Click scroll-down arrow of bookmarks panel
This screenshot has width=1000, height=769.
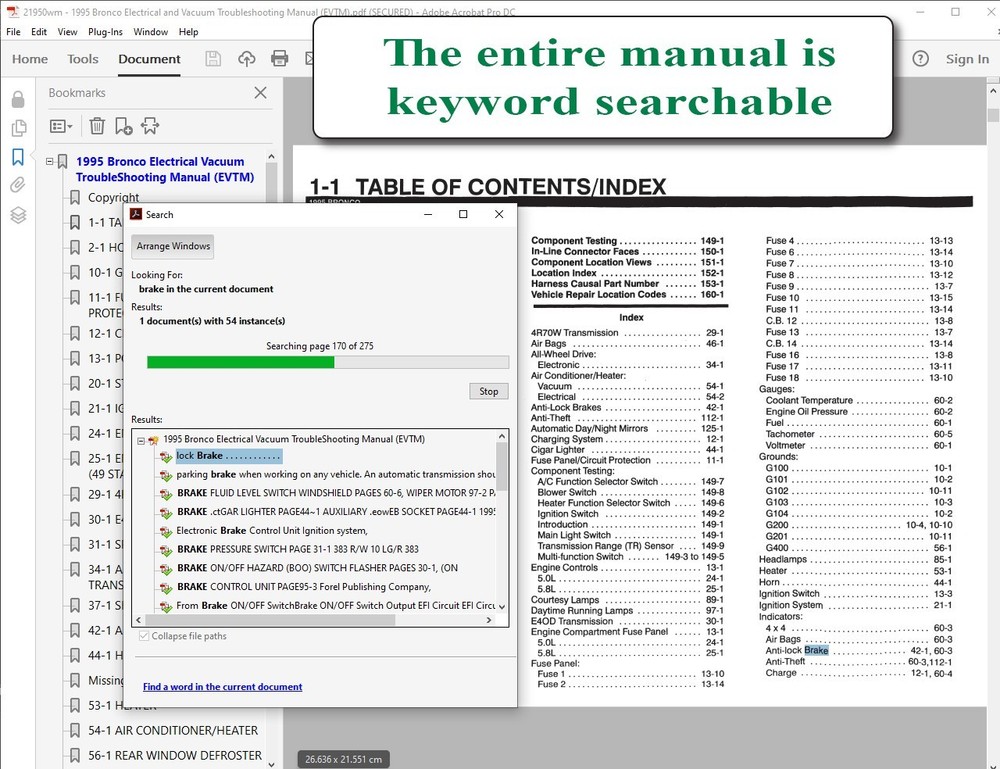[271, 763]
